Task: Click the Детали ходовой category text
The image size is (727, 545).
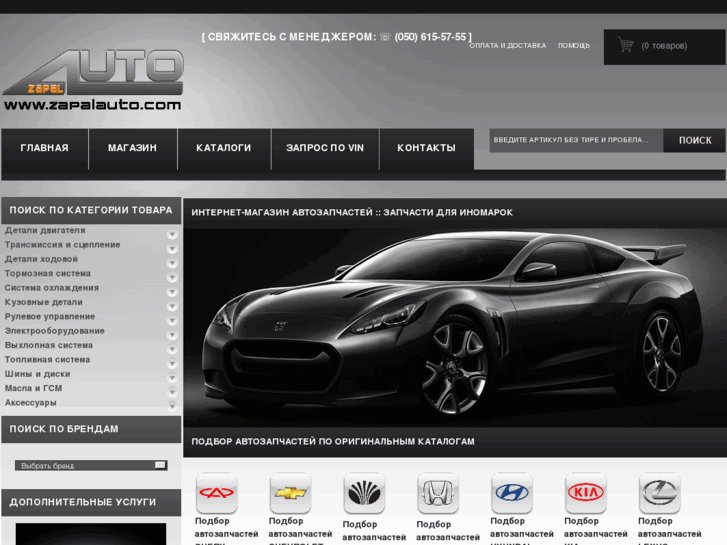Action: click(x=41, y=259)
